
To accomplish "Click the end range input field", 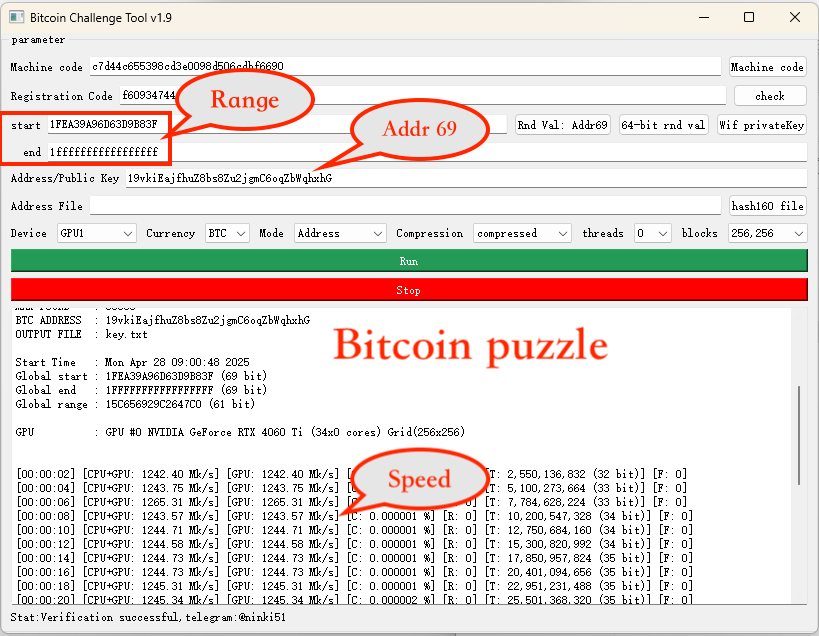I will point(427,152).
